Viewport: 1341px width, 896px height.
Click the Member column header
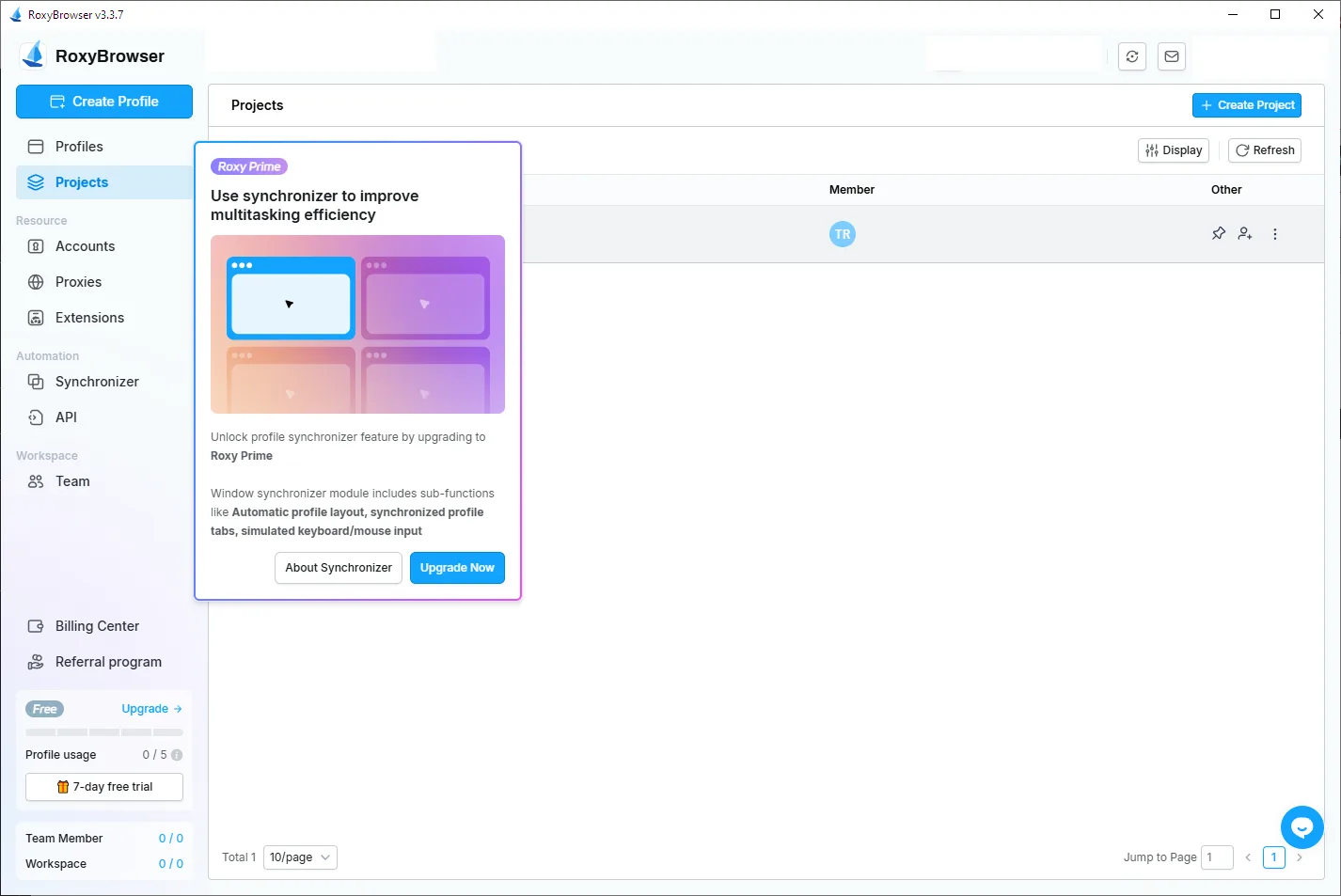(852, 190)
